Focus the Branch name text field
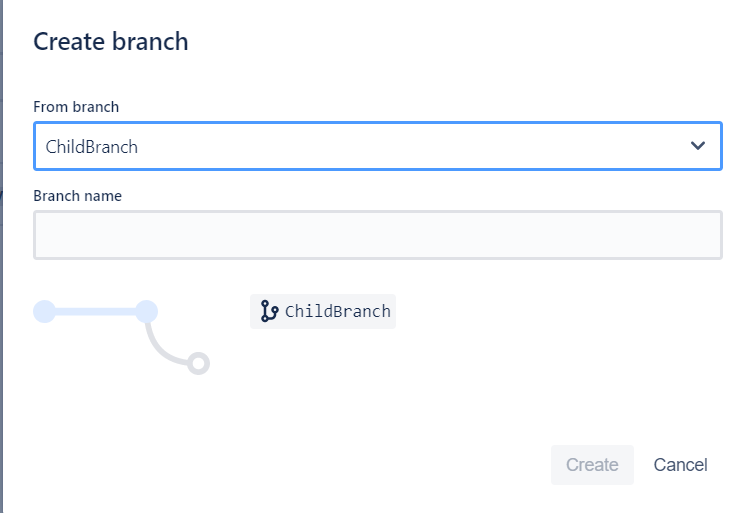Image resolution: width=751 pixels, height=513 pixels. point(378,235)
